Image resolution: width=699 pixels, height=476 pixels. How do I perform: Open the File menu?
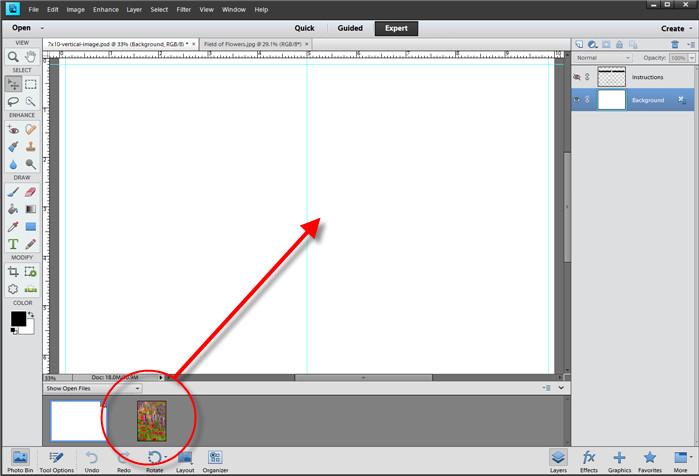33,9
